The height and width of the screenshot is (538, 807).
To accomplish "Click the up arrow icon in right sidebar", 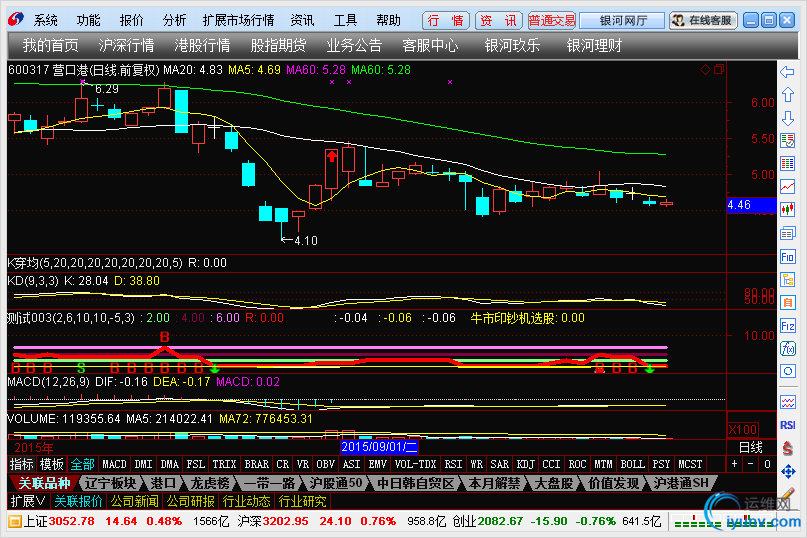I will [787, 95].
